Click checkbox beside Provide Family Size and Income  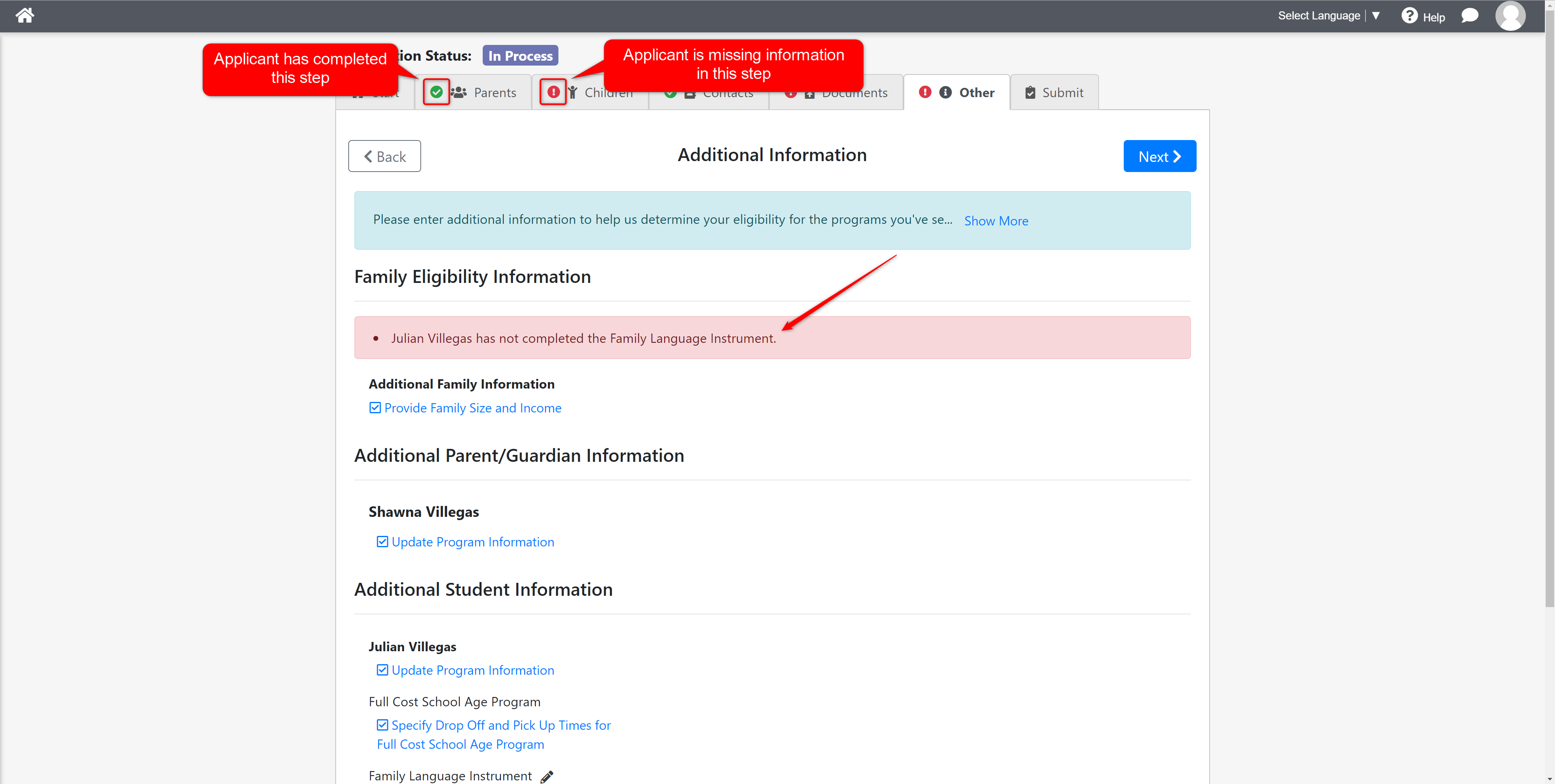375,408
